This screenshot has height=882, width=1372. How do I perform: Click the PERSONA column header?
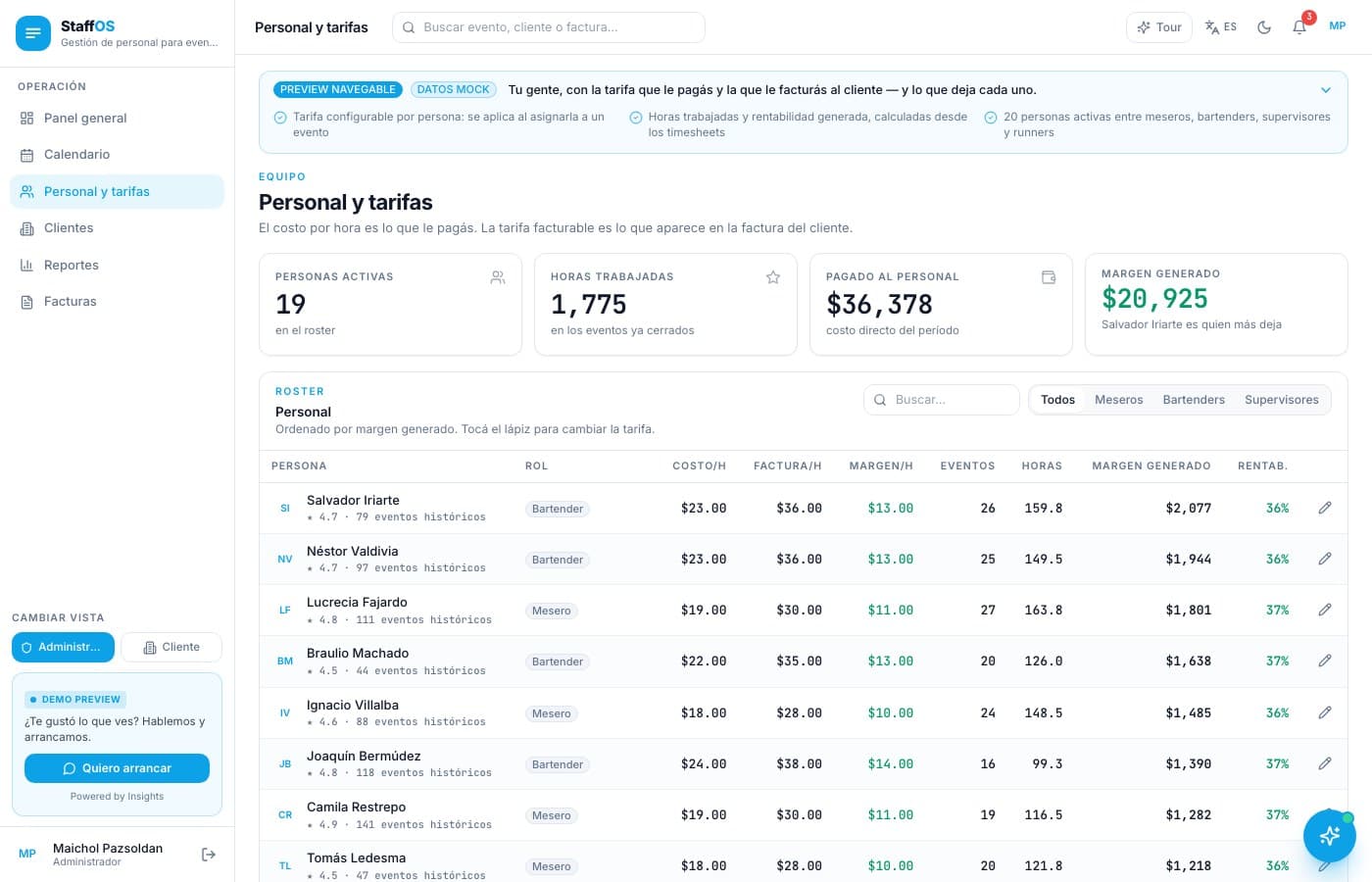[299, 465]
